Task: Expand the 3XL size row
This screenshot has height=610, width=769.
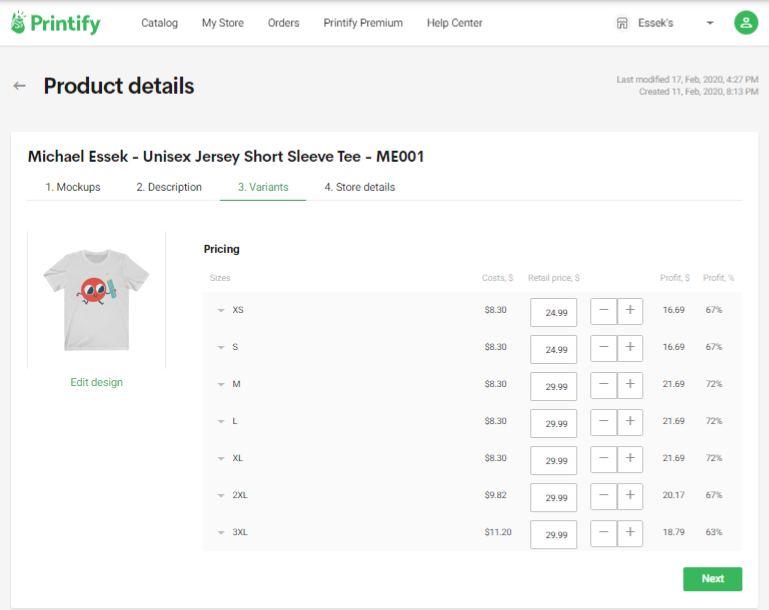Action: (x=221, y=533)
